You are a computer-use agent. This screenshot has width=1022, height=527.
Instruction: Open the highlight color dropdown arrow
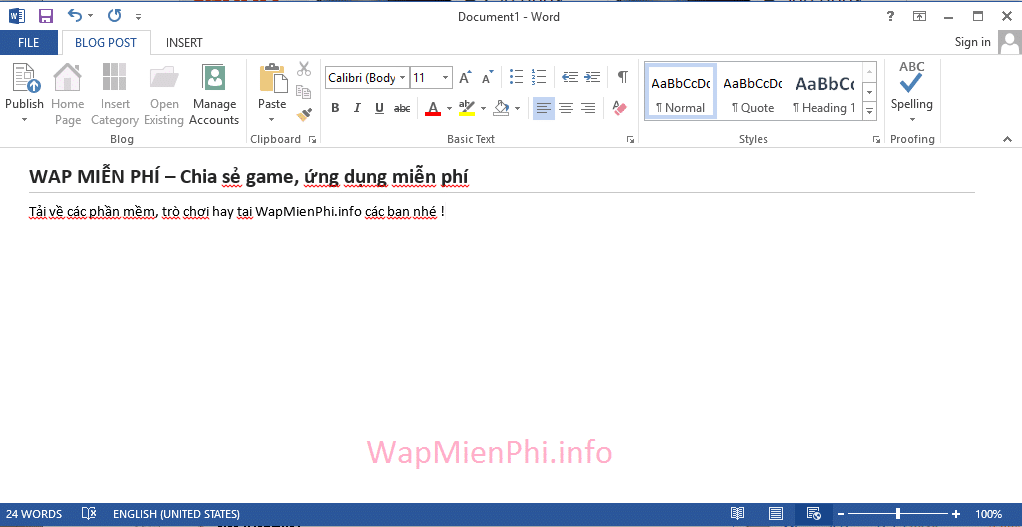pos(483,108)
